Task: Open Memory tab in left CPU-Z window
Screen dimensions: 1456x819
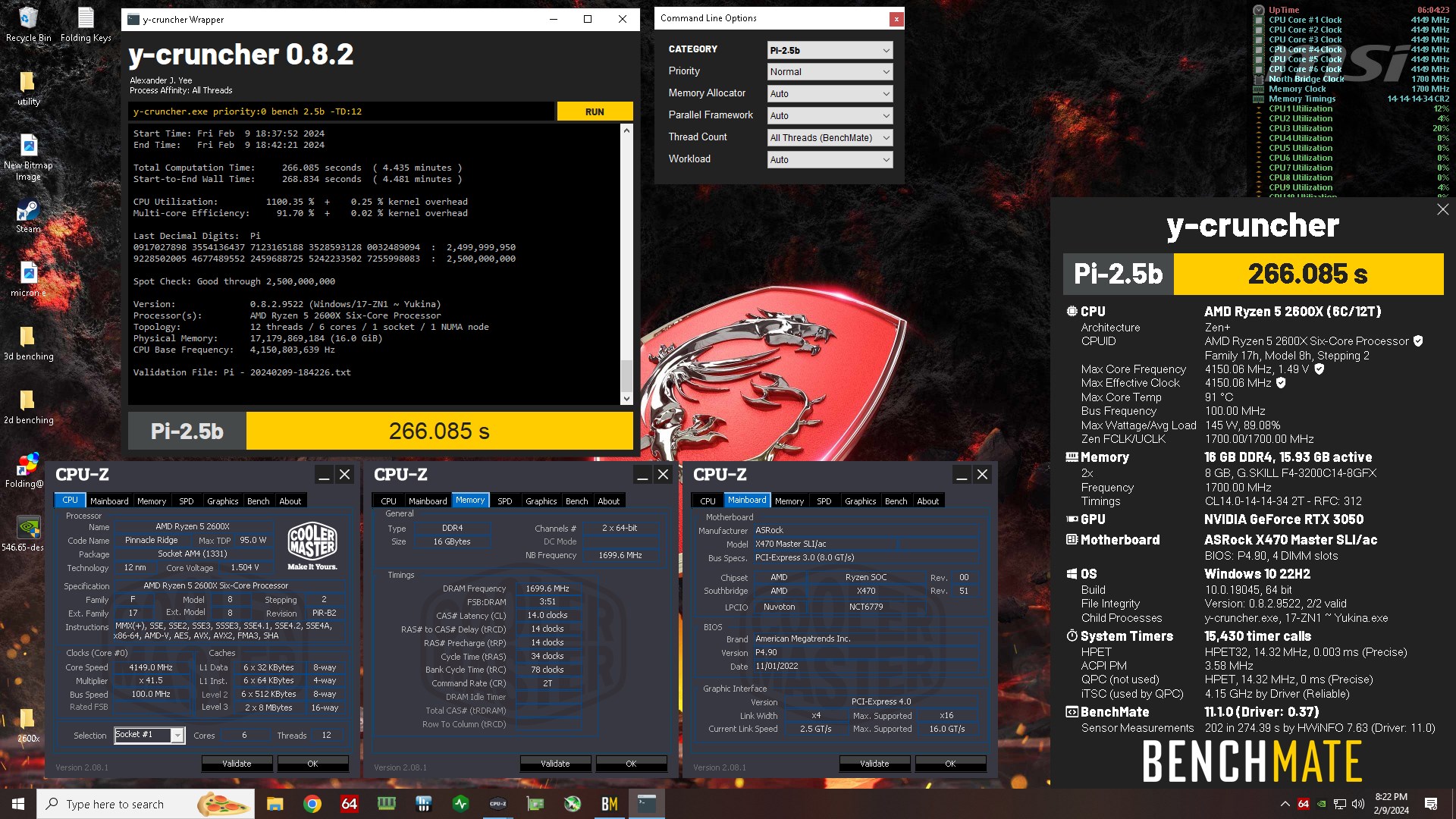Action: 152,501
